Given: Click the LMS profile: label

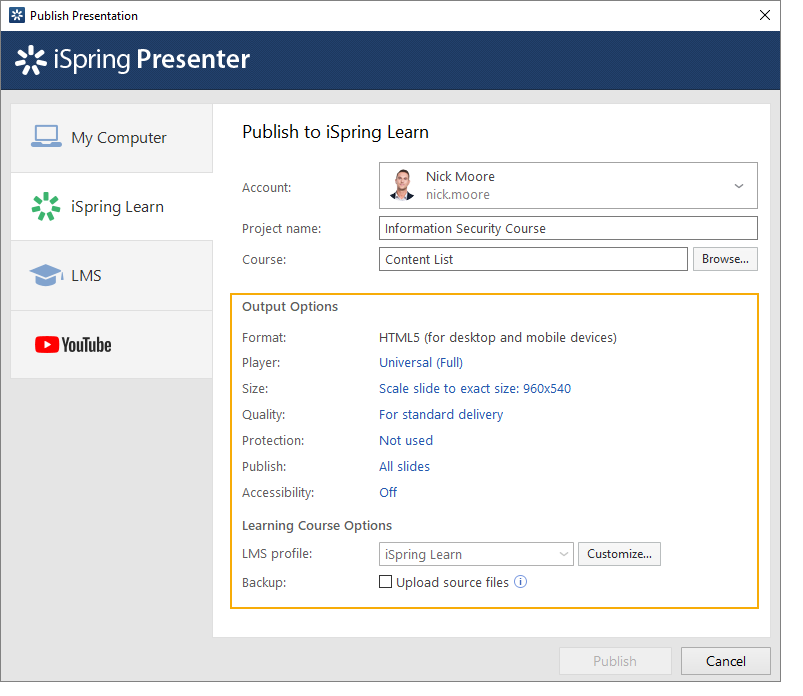Looking at the screenshot, I should (x=277, y=554).
